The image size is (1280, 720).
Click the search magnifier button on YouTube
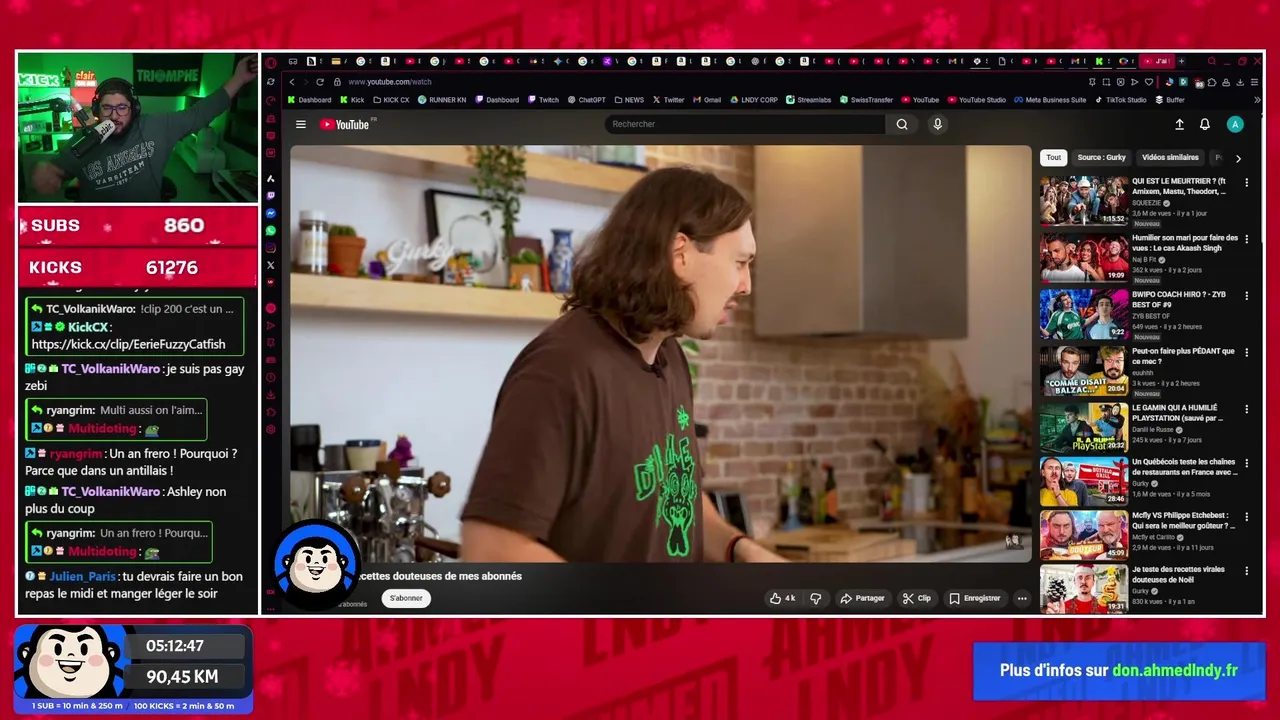tap(902, 124)
